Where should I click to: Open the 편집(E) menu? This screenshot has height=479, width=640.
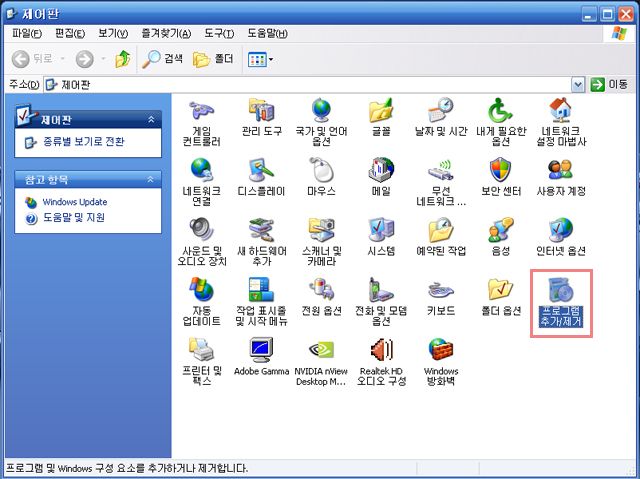point(70,33)
